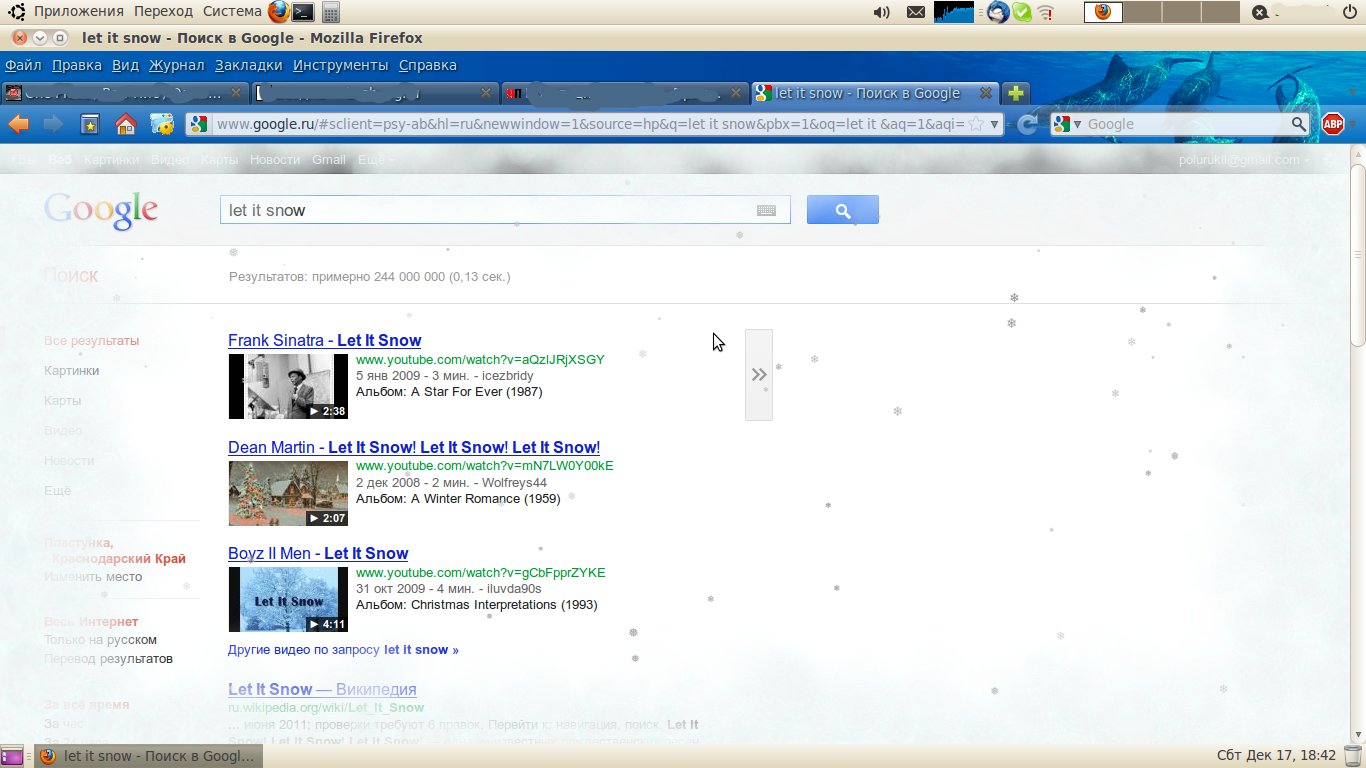Open the Инструменты menu
This screenshot has width=1366, height=768.
point(341,65)
